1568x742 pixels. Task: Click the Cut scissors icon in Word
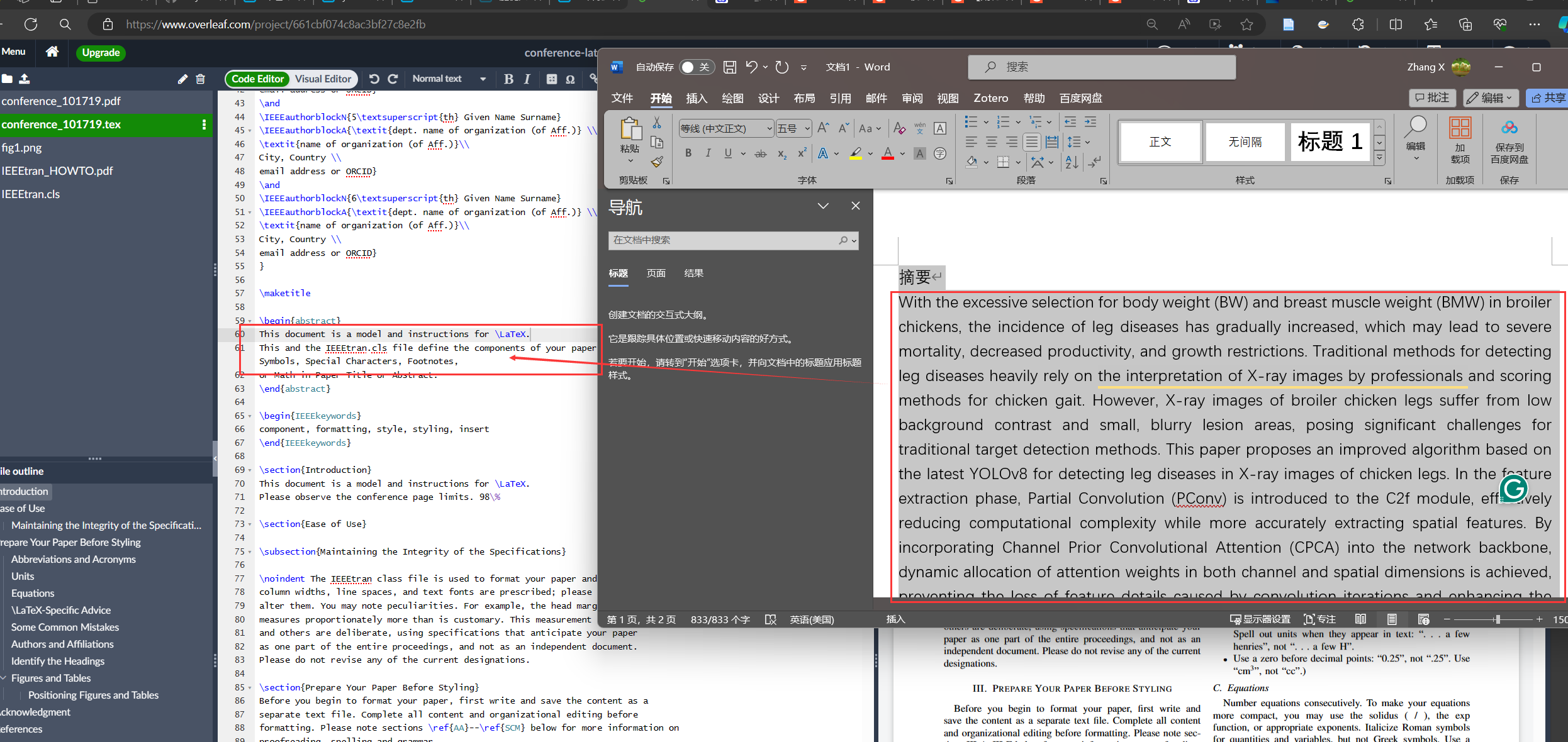[x=657, y=123]
